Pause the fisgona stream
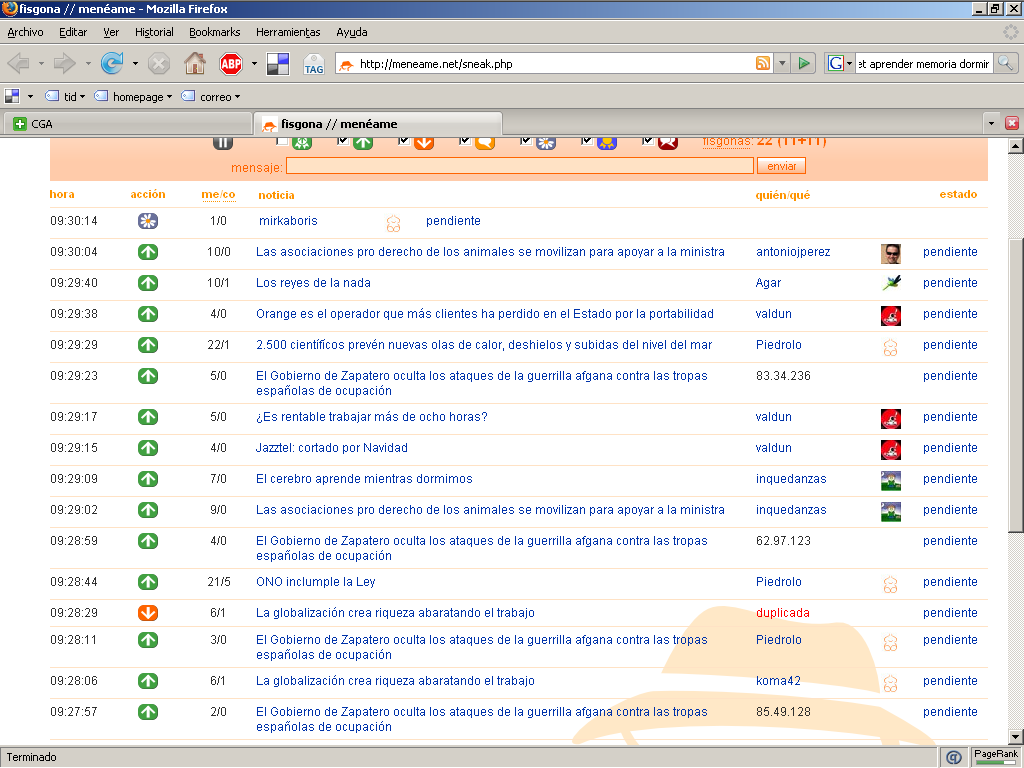Screen dimensions: 1024x768 (x=223, y=142)
